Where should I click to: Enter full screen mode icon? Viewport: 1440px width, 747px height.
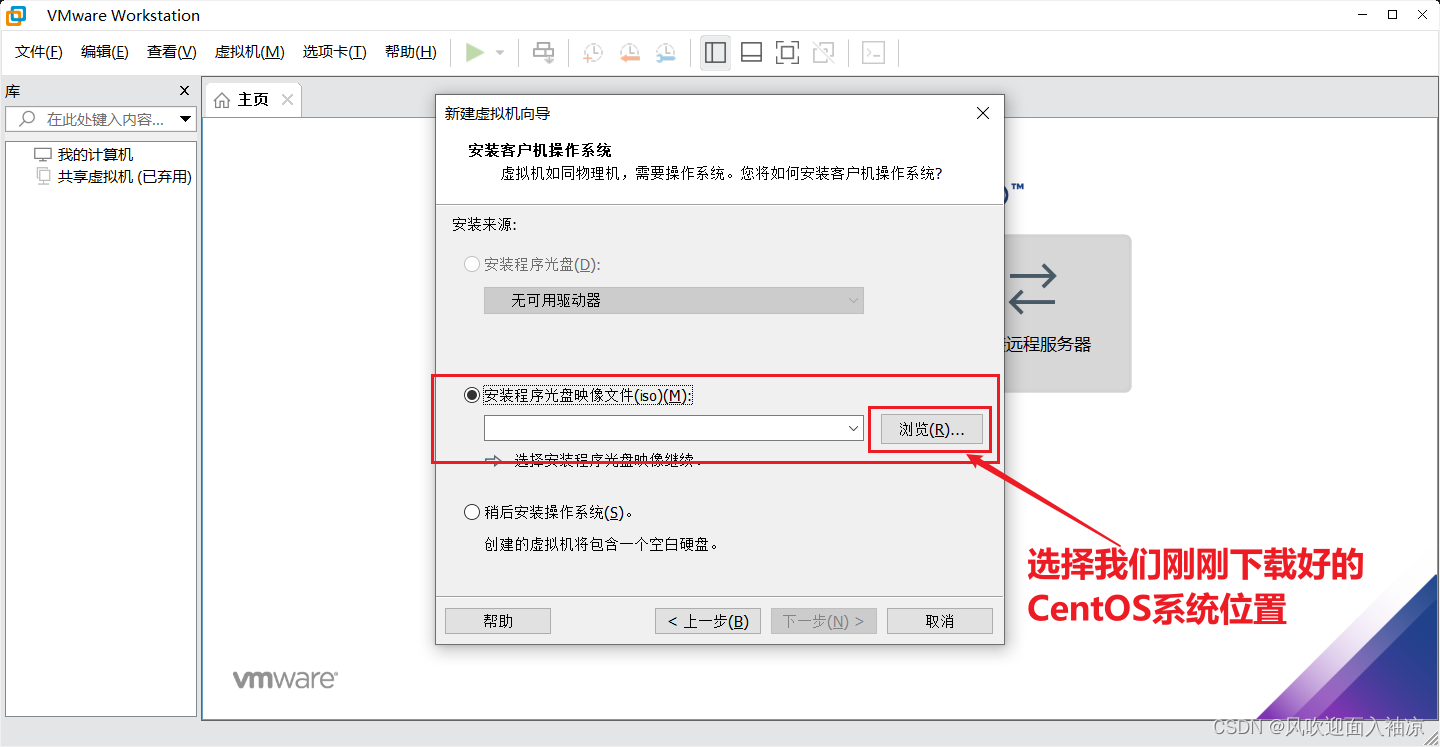[x=788, y=53]
